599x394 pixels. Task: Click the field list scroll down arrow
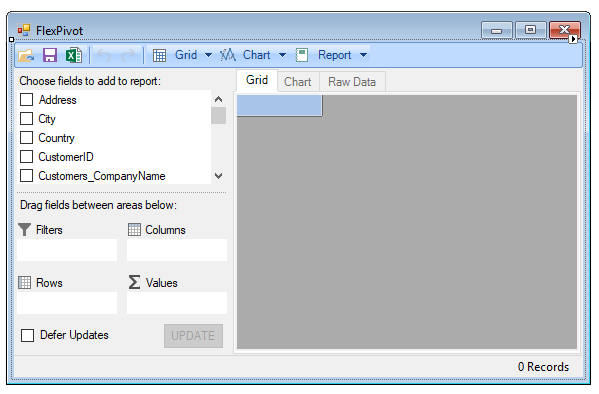[219, 176]
